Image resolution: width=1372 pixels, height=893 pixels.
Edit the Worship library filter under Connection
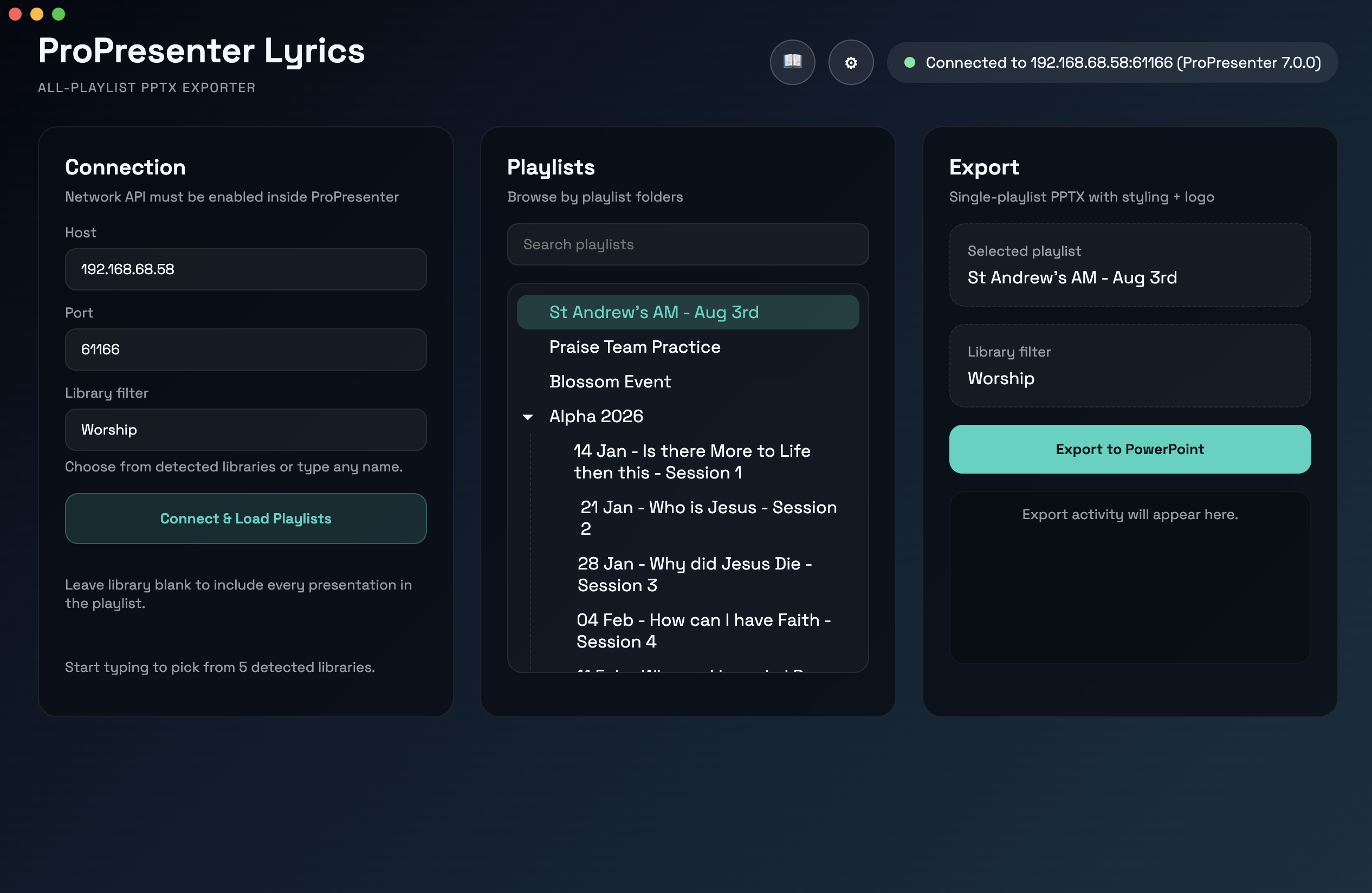click(245, 429)
